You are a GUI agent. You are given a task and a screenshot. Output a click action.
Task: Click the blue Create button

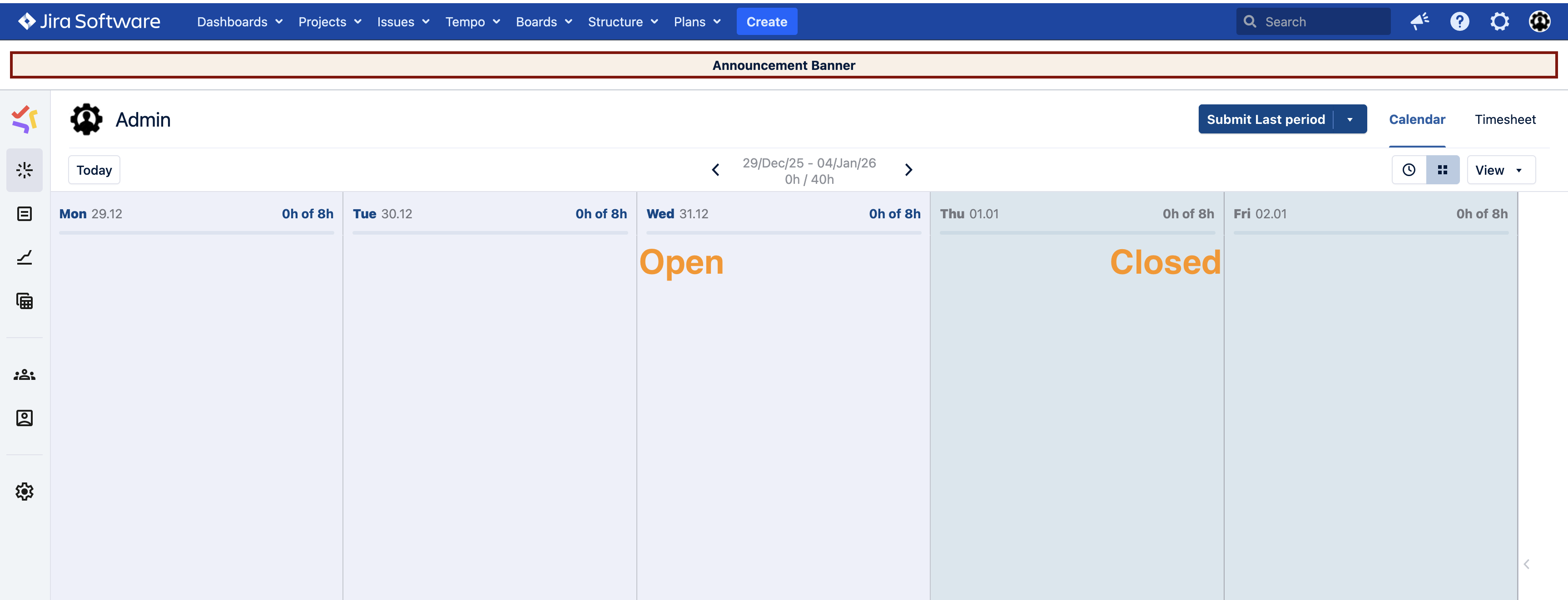click(766, 22)
